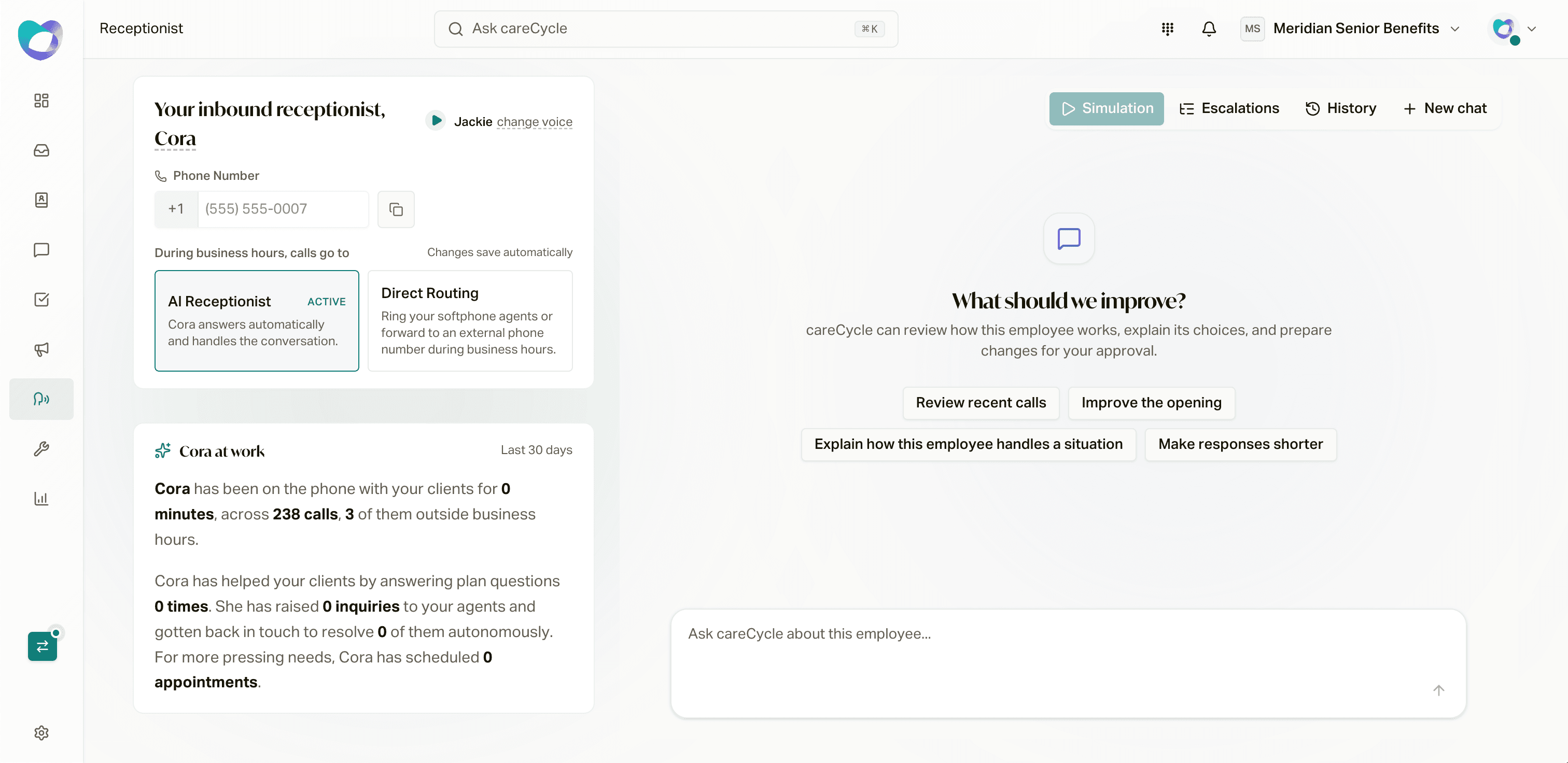Click the send arrow in chat box
Viewport: 1568px width, 763px height.
(1438, 690)
